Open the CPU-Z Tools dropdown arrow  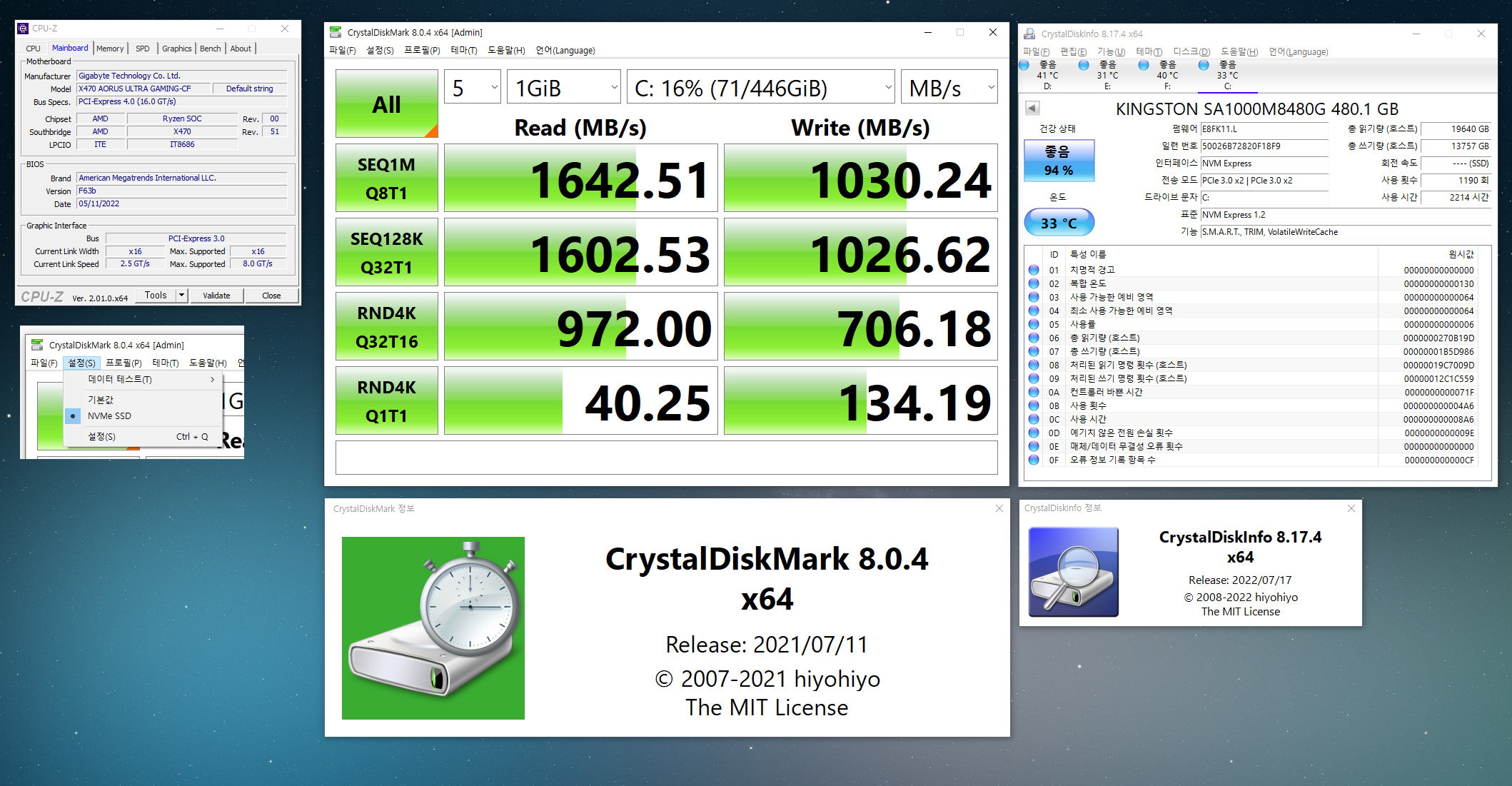click(182, 295)
